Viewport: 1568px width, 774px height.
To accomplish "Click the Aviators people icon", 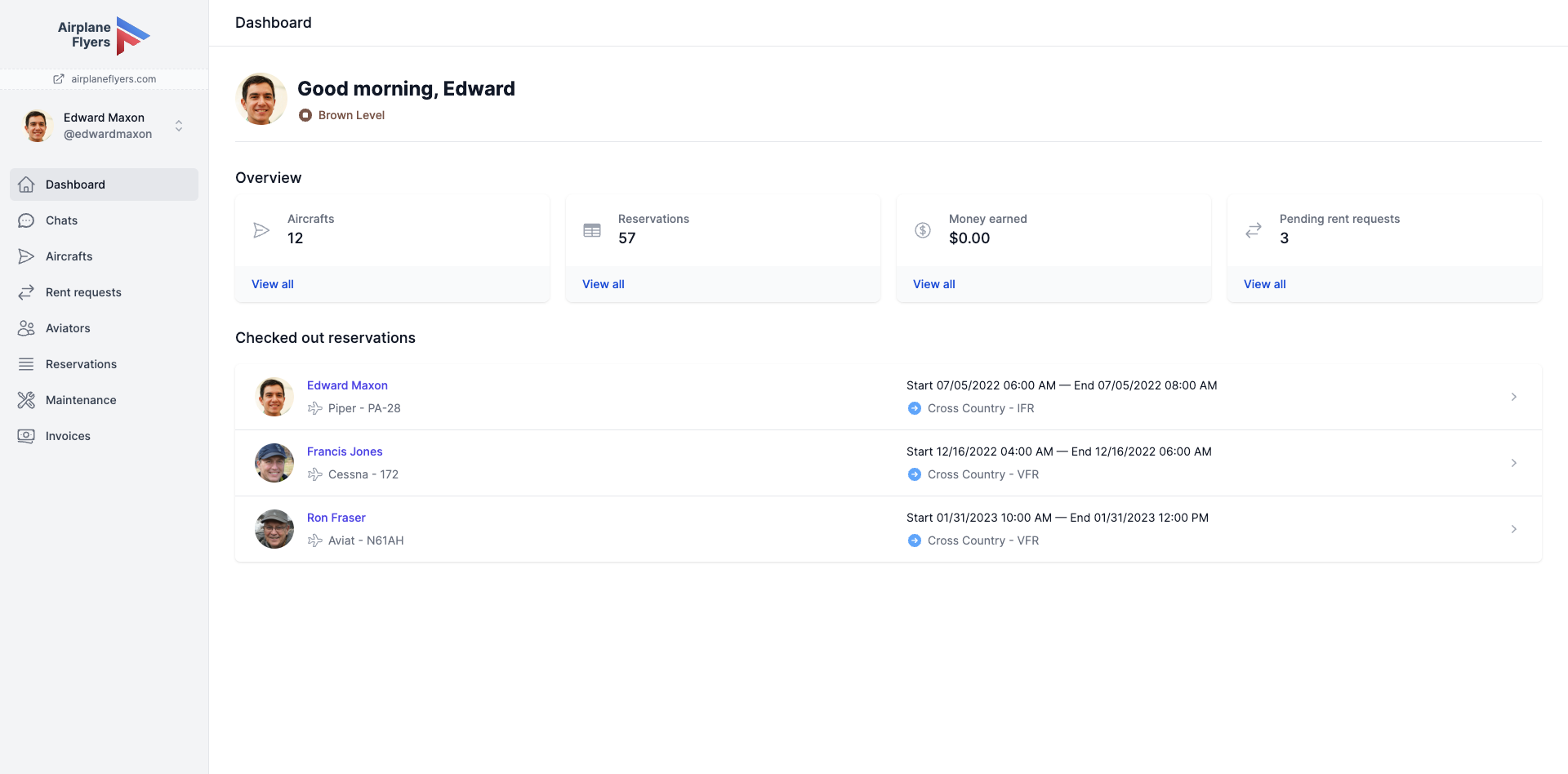I will [26, 328].
